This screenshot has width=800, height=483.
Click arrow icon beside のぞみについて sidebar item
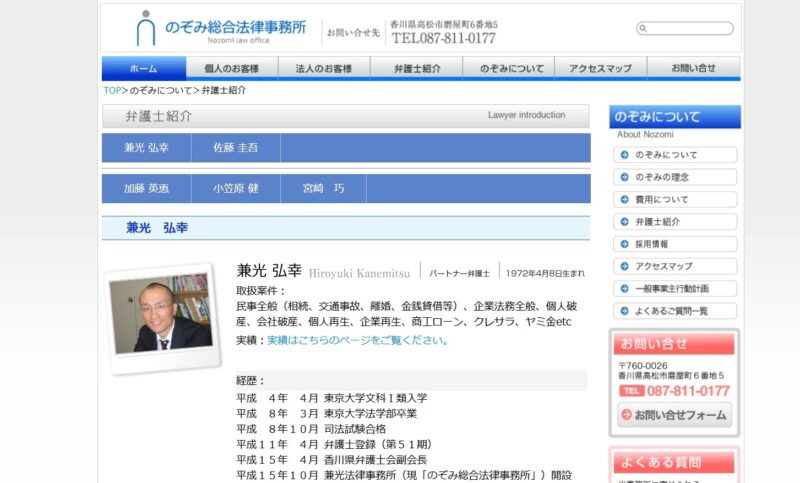point(624,155)
